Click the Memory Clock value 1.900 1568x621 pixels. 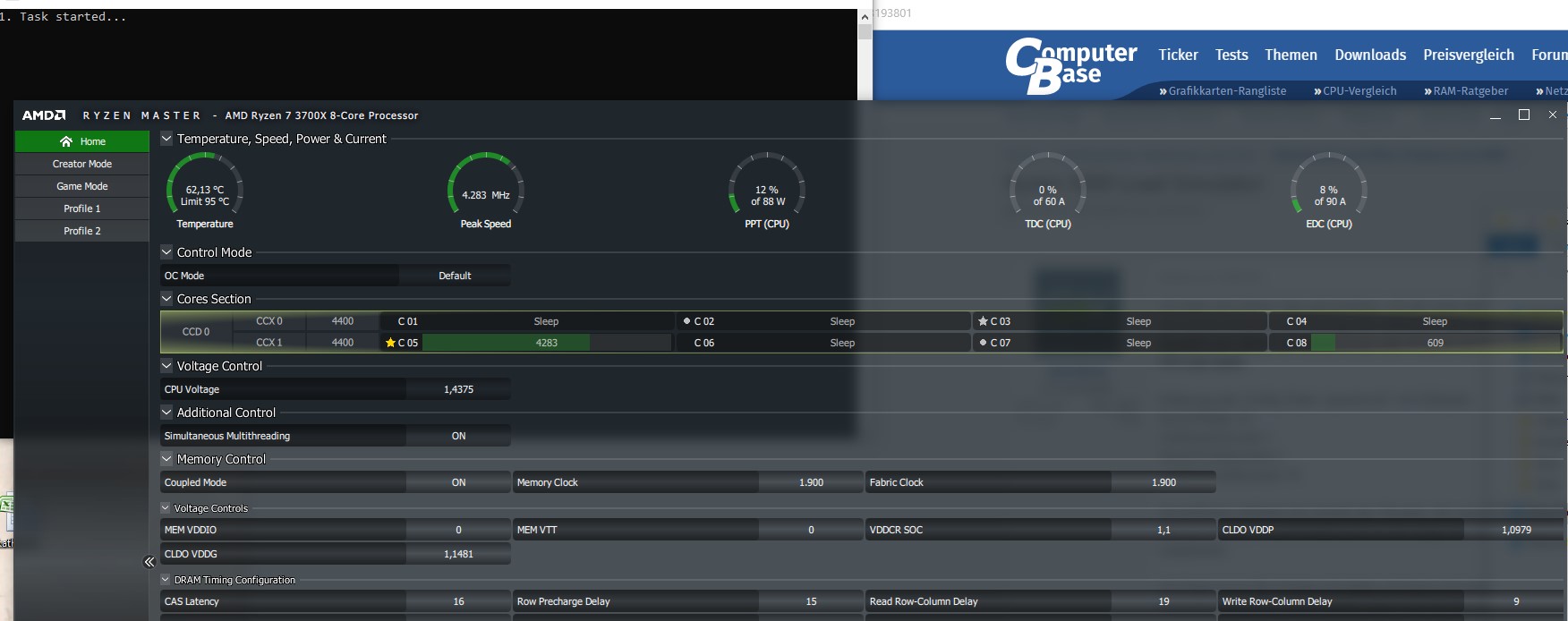tap(811, 482)
